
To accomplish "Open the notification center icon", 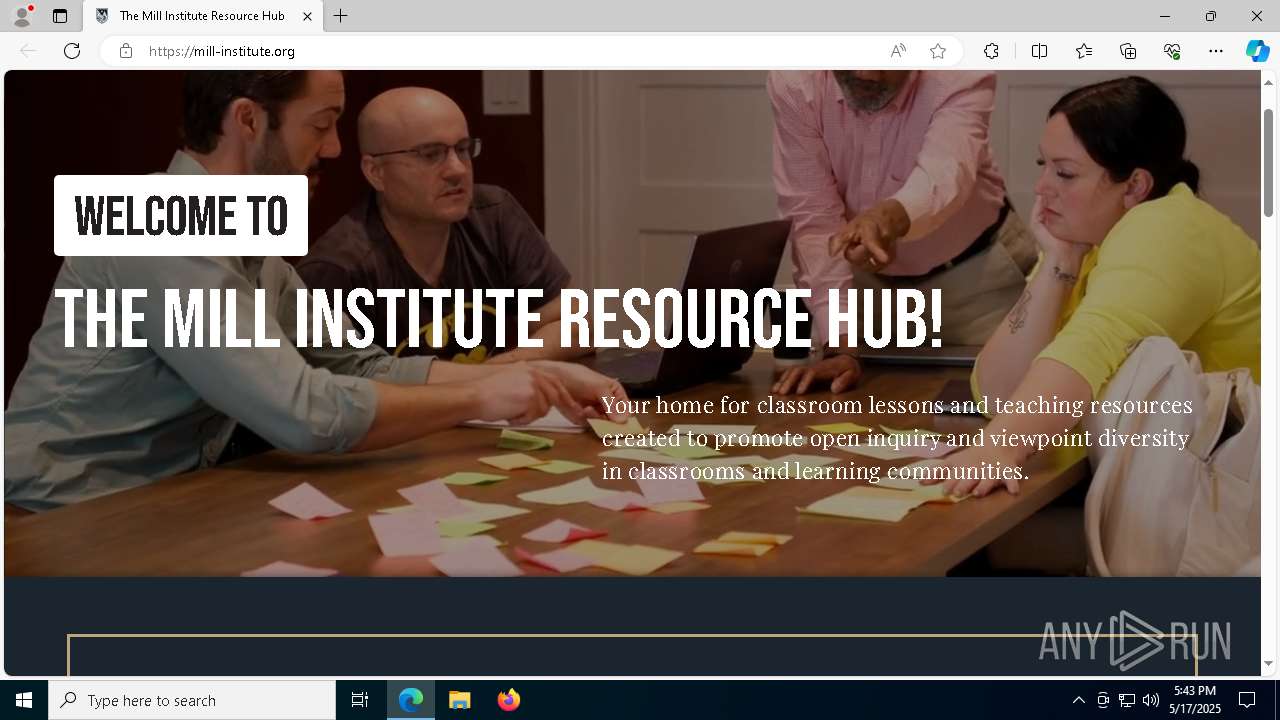I will (1247, 700).
